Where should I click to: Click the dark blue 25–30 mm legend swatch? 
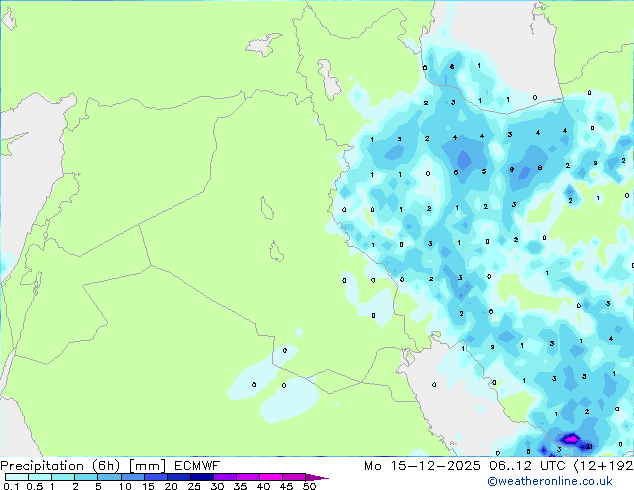(x=201, y=477)
